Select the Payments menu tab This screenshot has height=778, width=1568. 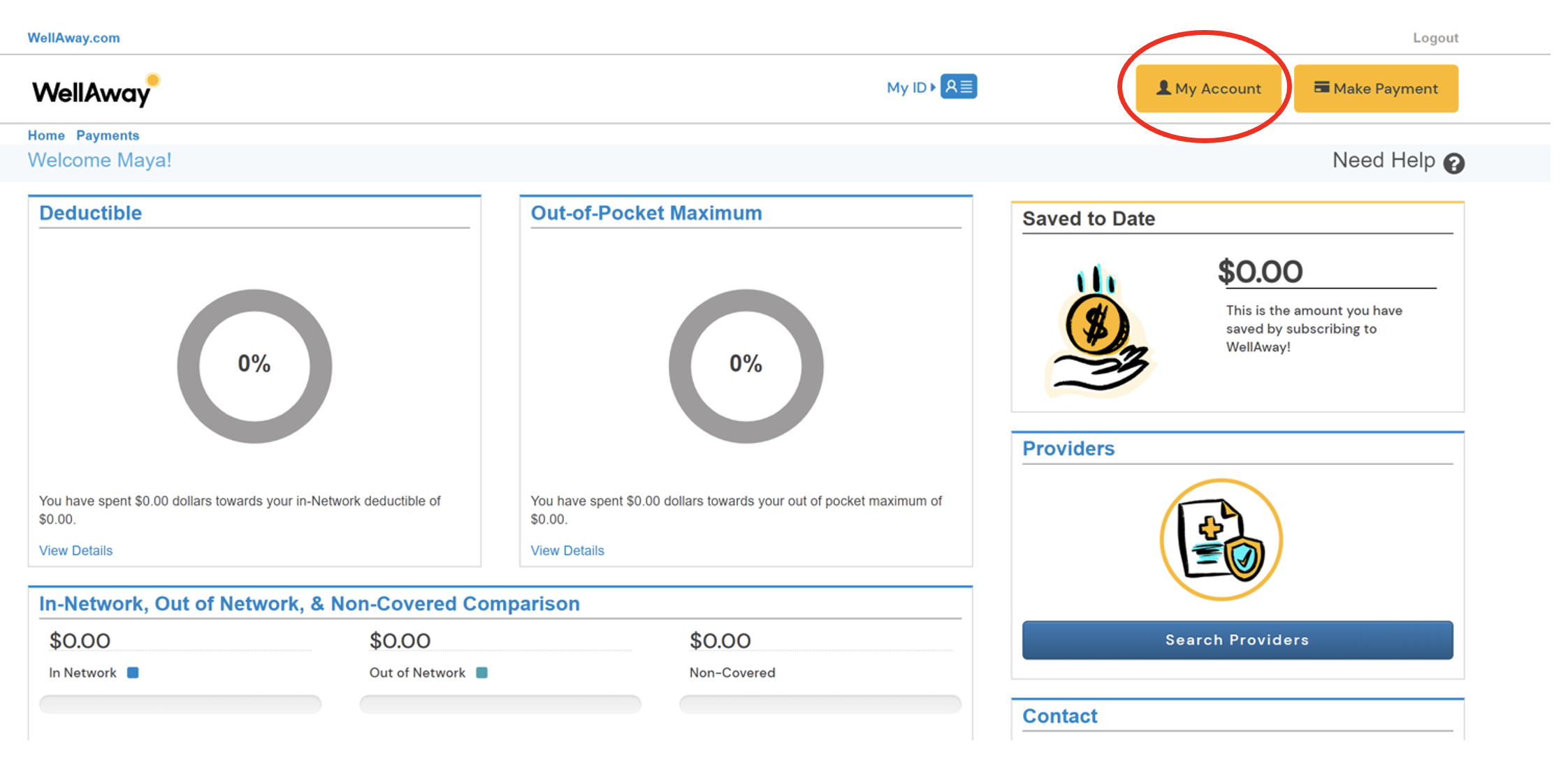107,135
